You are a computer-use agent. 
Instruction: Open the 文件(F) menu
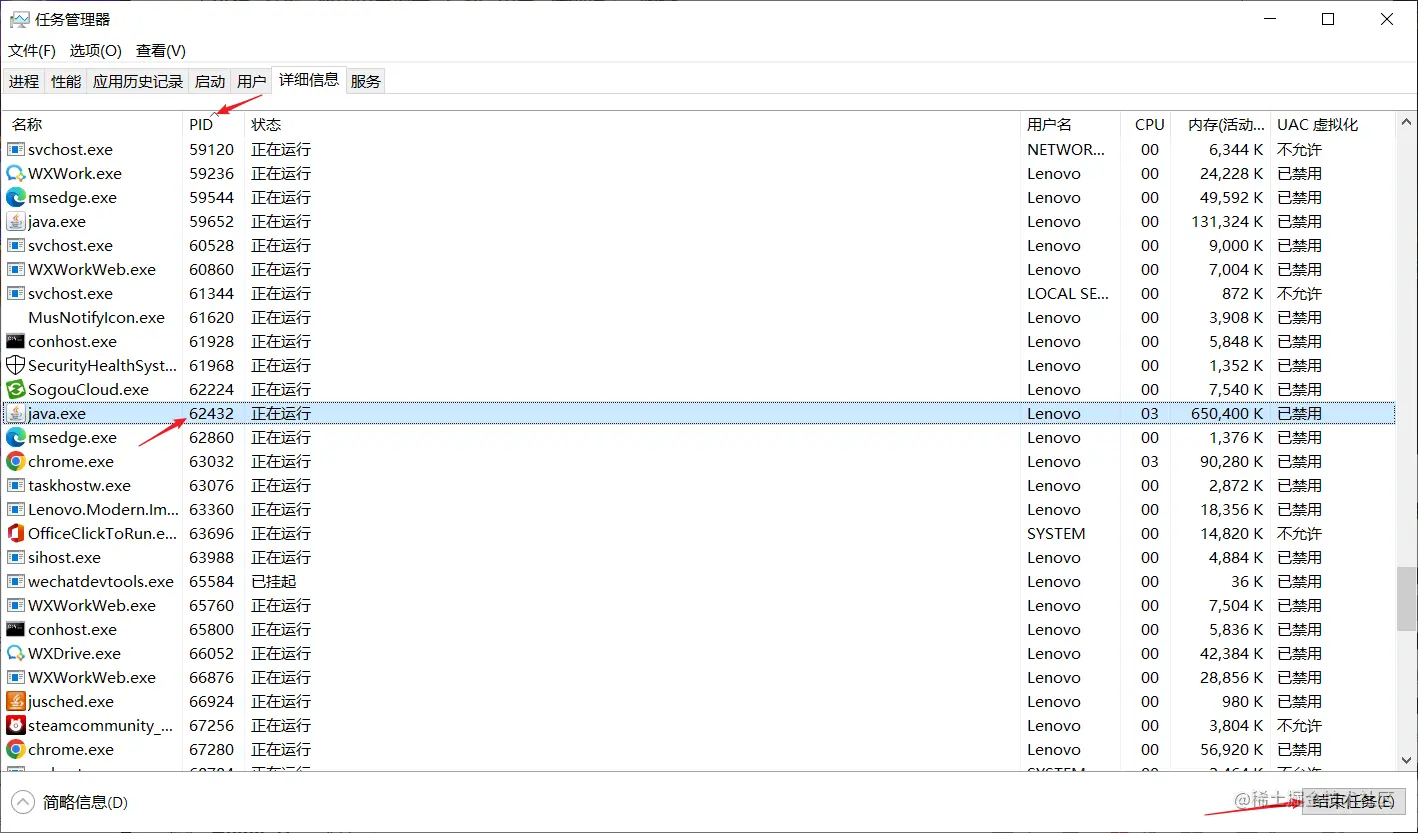pos(32,50)
